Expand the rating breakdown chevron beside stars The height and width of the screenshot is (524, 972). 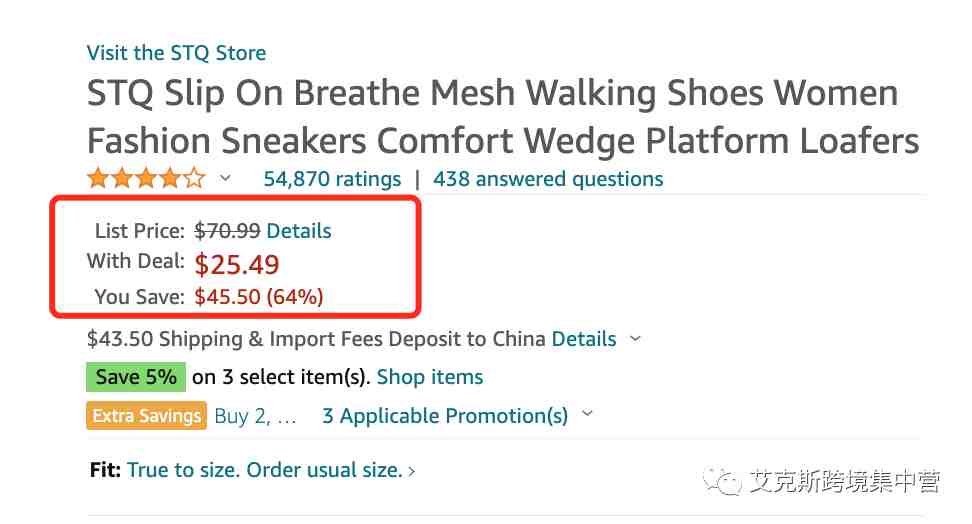coord(226,179)
